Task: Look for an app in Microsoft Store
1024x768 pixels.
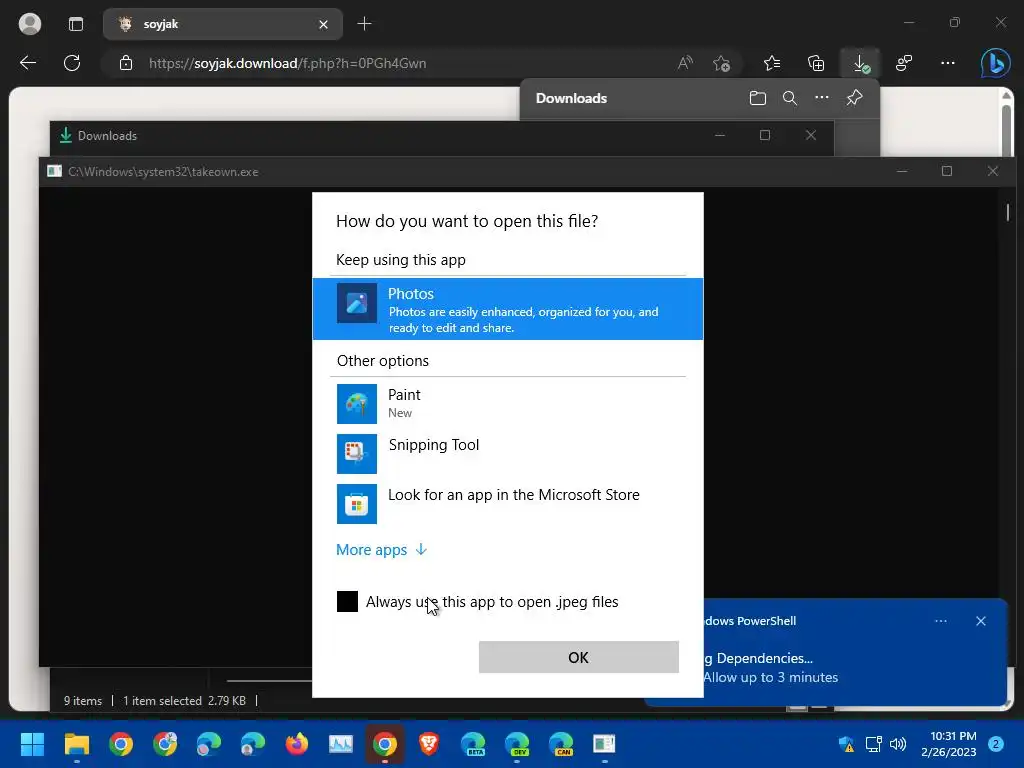Action: (x=507, y=504)
